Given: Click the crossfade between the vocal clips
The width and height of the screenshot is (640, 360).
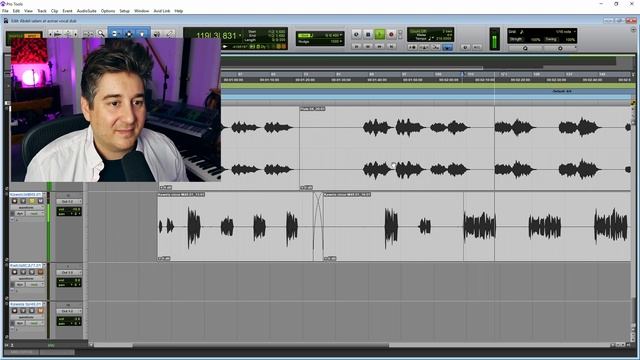Looking at the screenshot, I should [318, 226].
